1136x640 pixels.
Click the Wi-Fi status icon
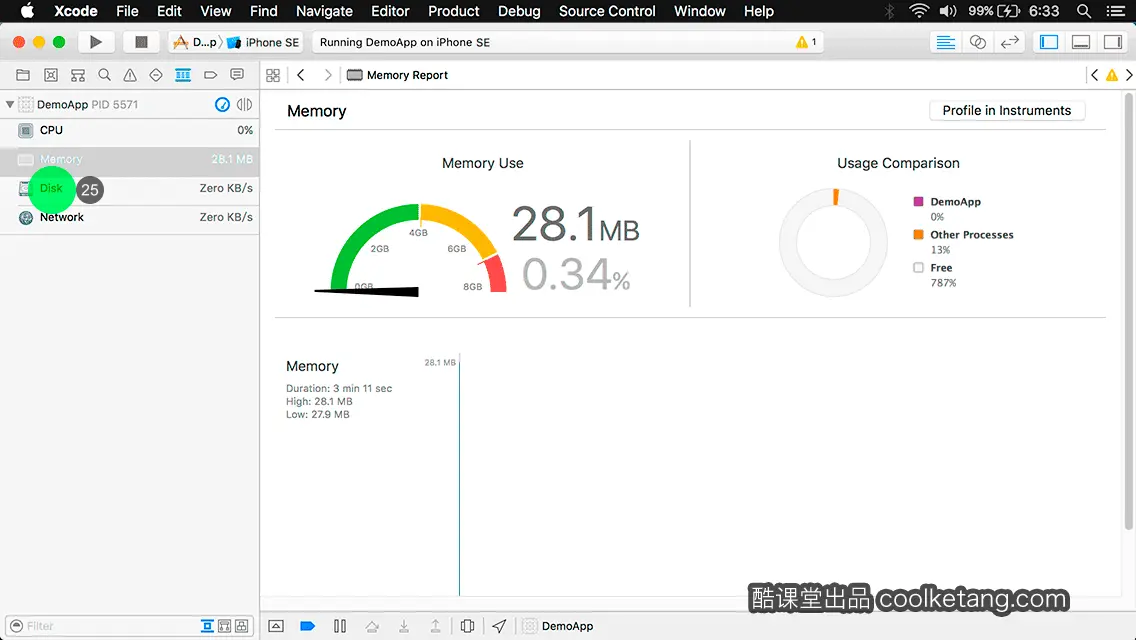pyautogui.click(x=919, y=11)
